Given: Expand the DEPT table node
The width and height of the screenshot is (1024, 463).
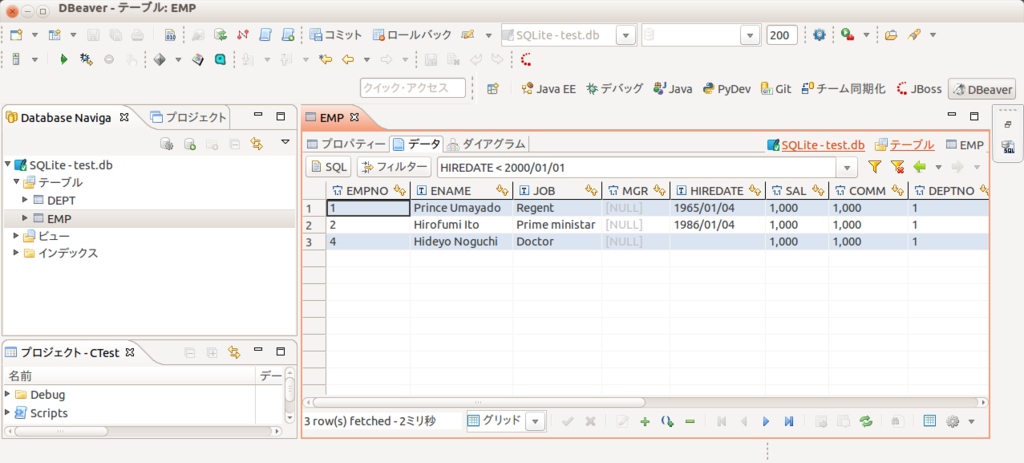Looking at the screenshot, I should click(x=25, y=199).
